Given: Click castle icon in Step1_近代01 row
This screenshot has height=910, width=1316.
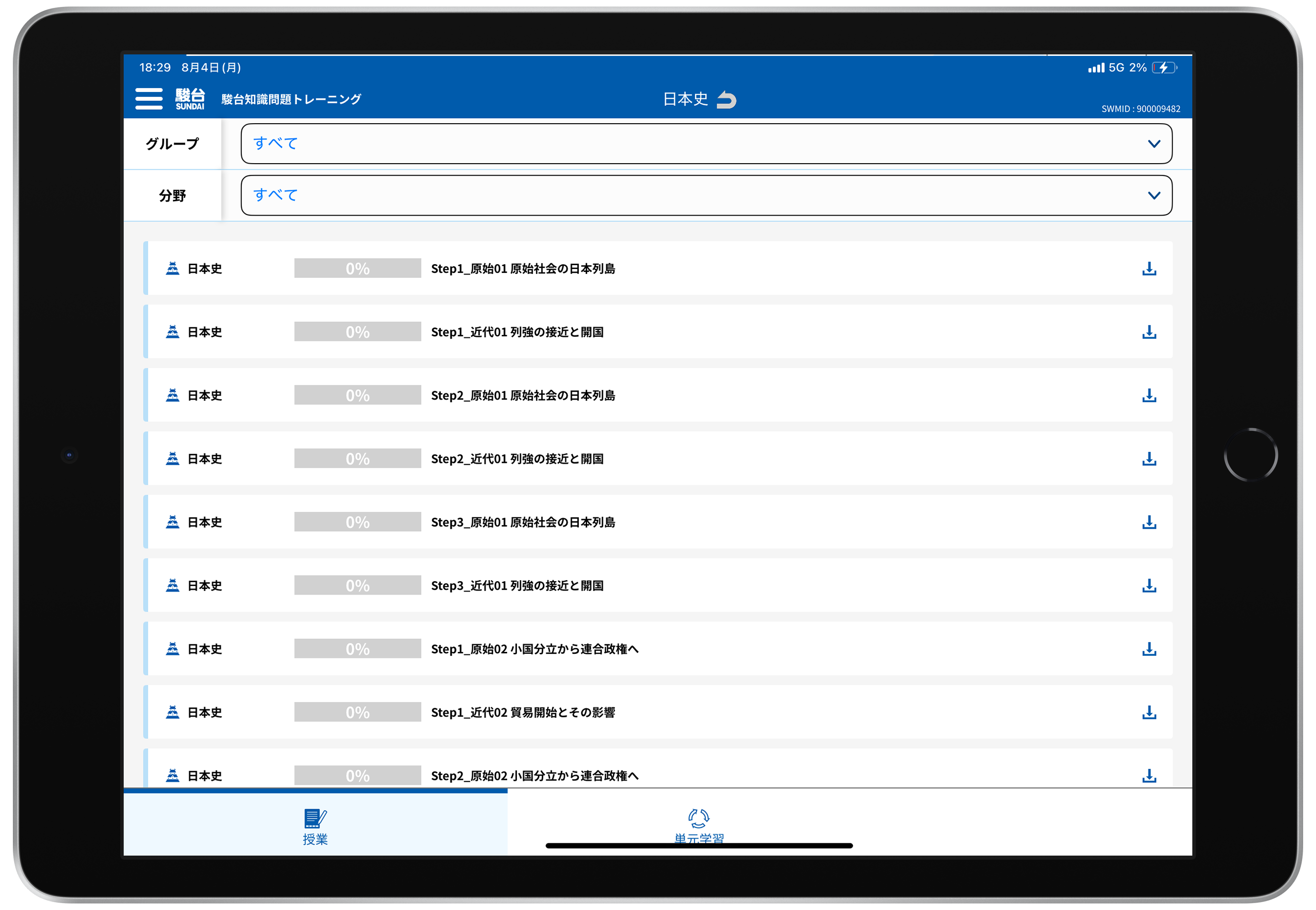Looking at the screenshot, I should 172,332.
